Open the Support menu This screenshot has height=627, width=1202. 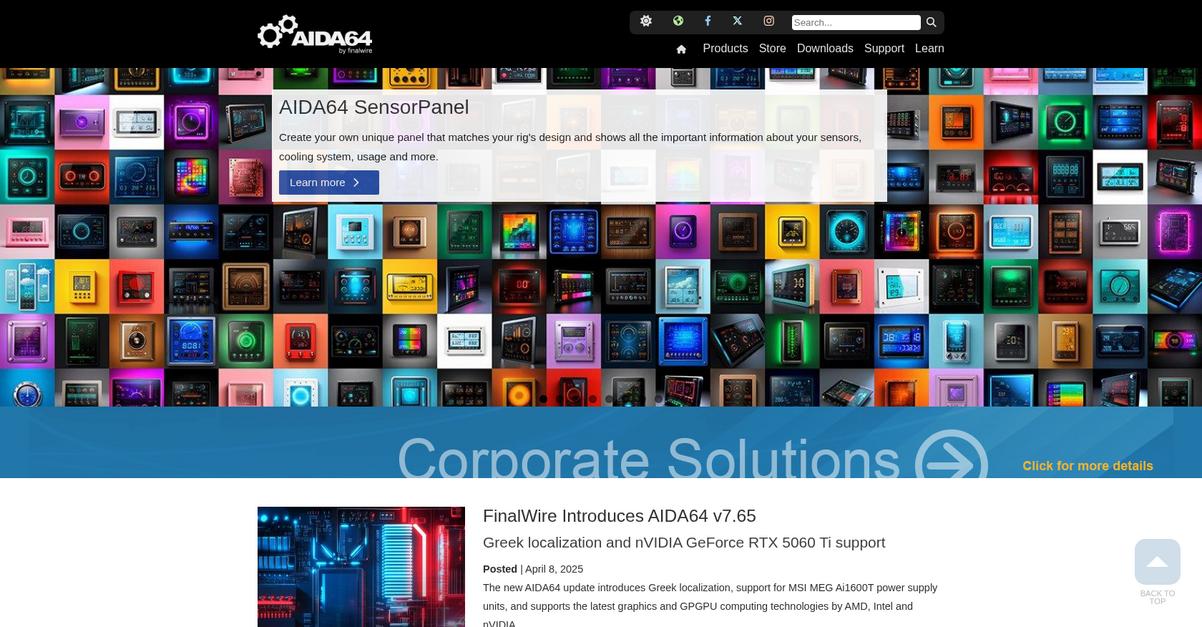(x=884, y=48)
